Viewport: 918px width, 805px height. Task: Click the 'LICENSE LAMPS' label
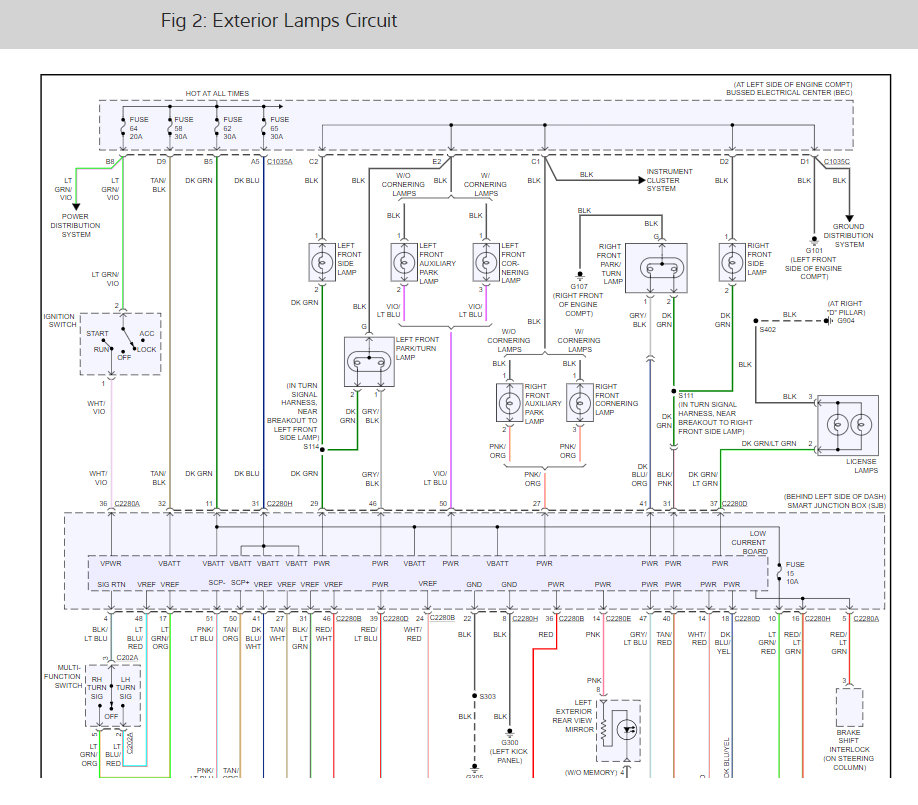tap(862, 466)
